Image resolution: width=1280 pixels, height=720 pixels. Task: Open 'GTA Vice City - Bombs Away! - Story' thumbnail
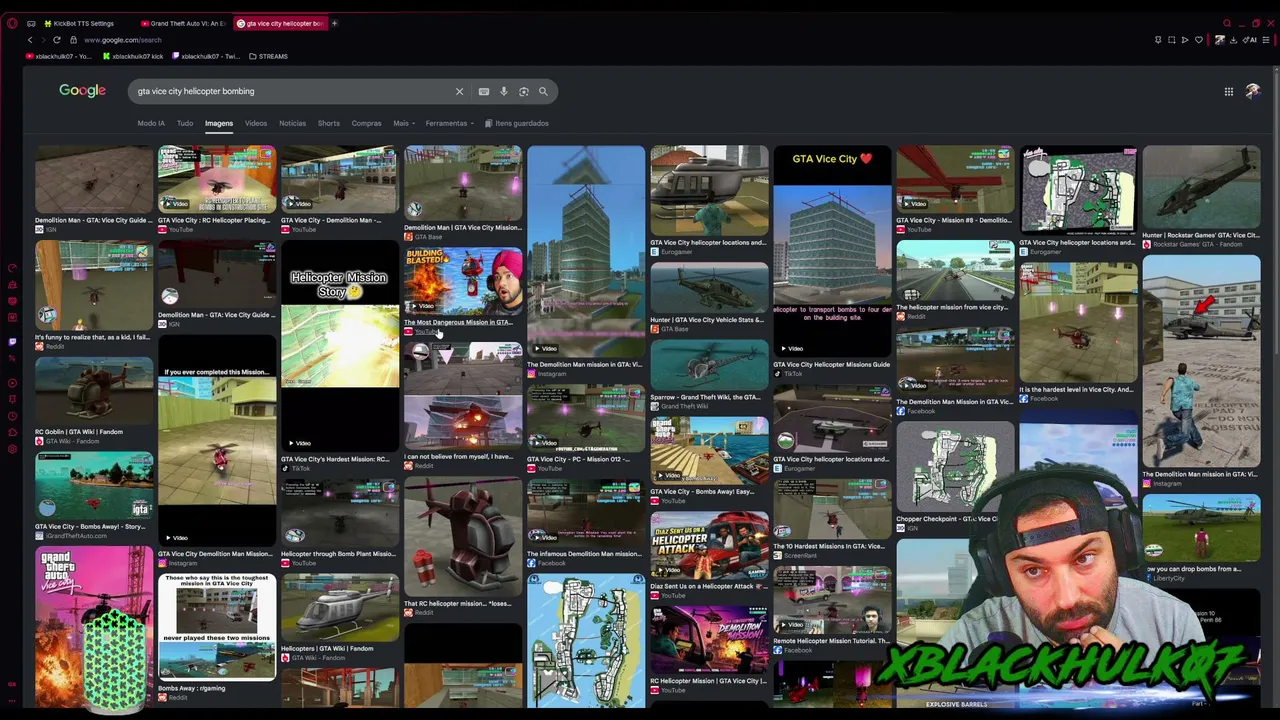click(x=94, y=485)
